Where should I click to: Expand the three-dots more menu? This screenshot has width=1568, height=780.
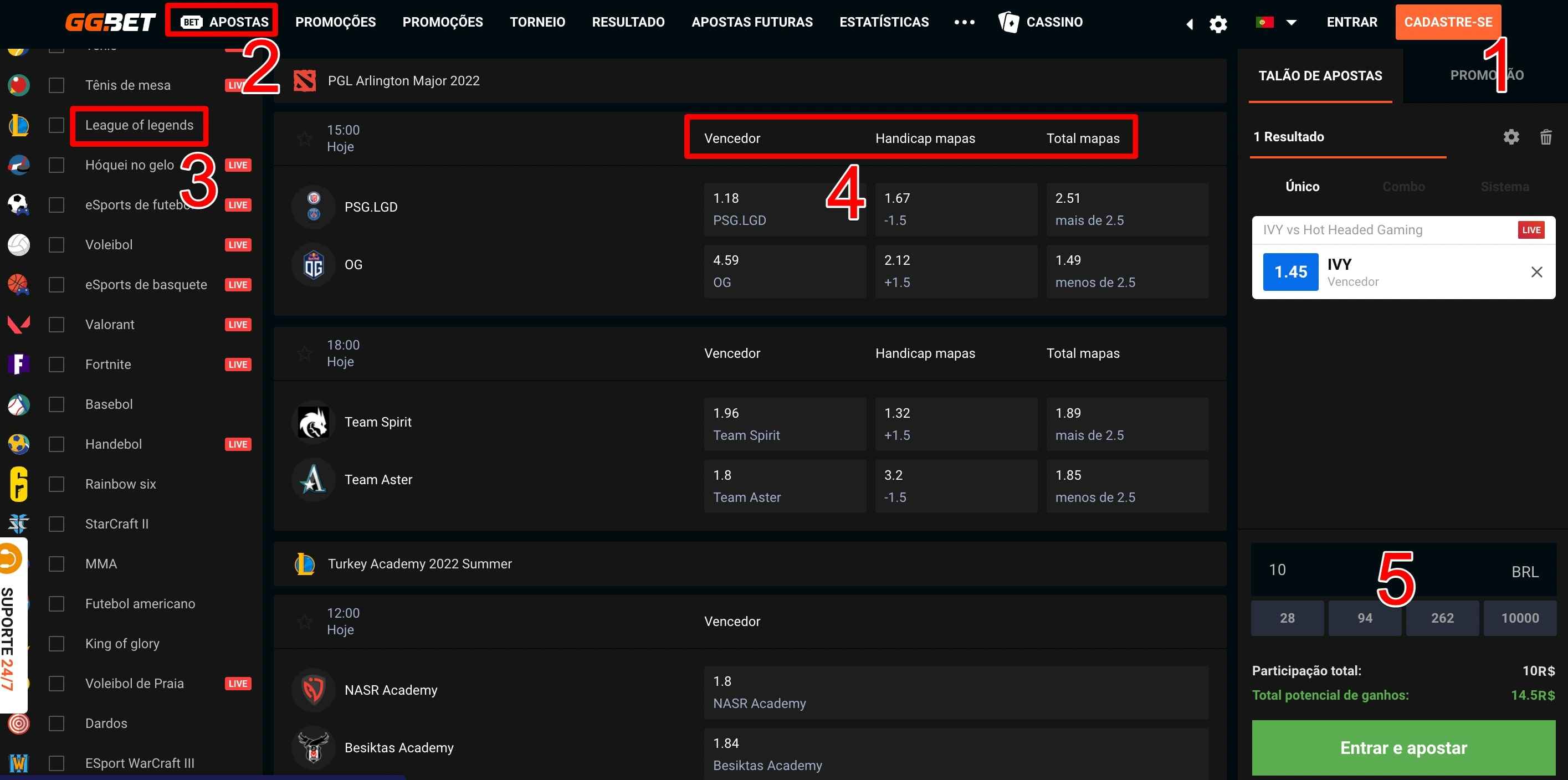point(964,22)
